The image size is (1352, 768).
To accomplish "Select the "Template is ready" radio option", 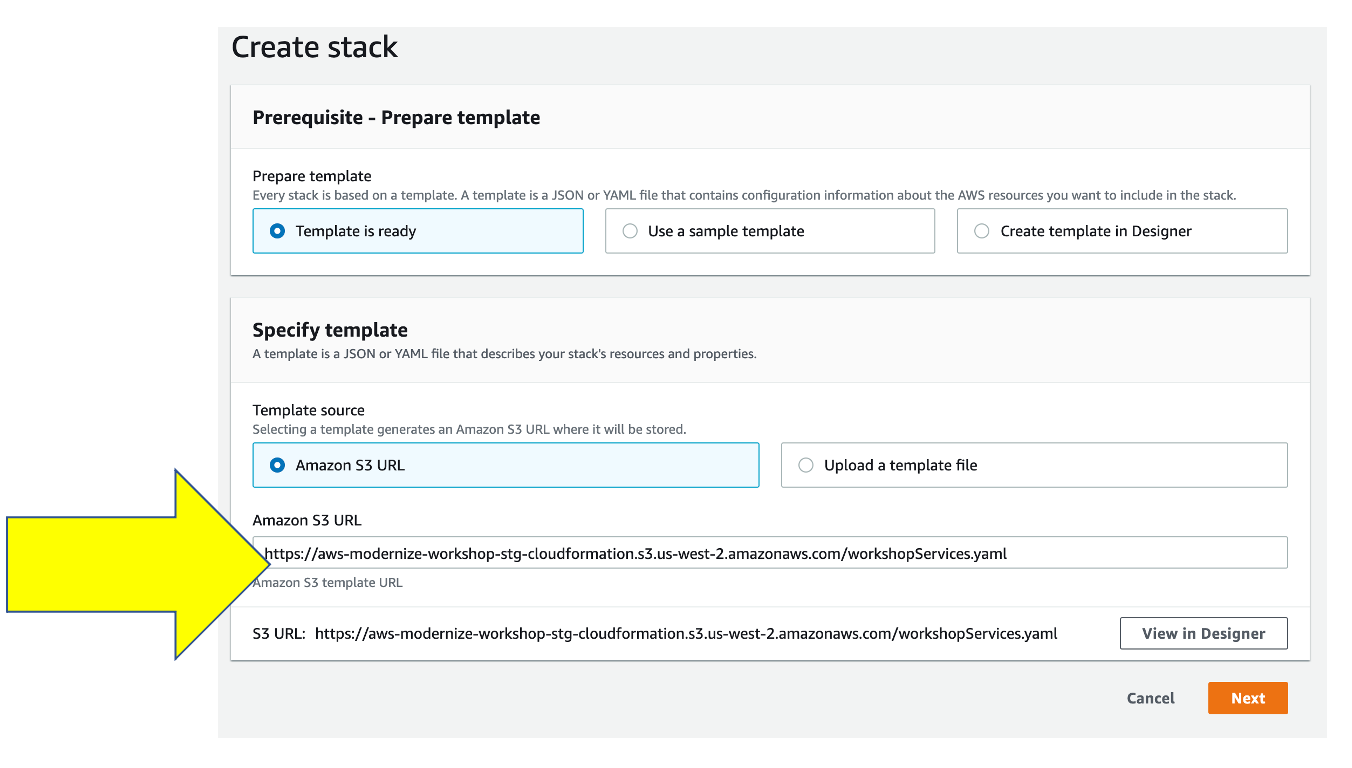I will tap(278, 231).
